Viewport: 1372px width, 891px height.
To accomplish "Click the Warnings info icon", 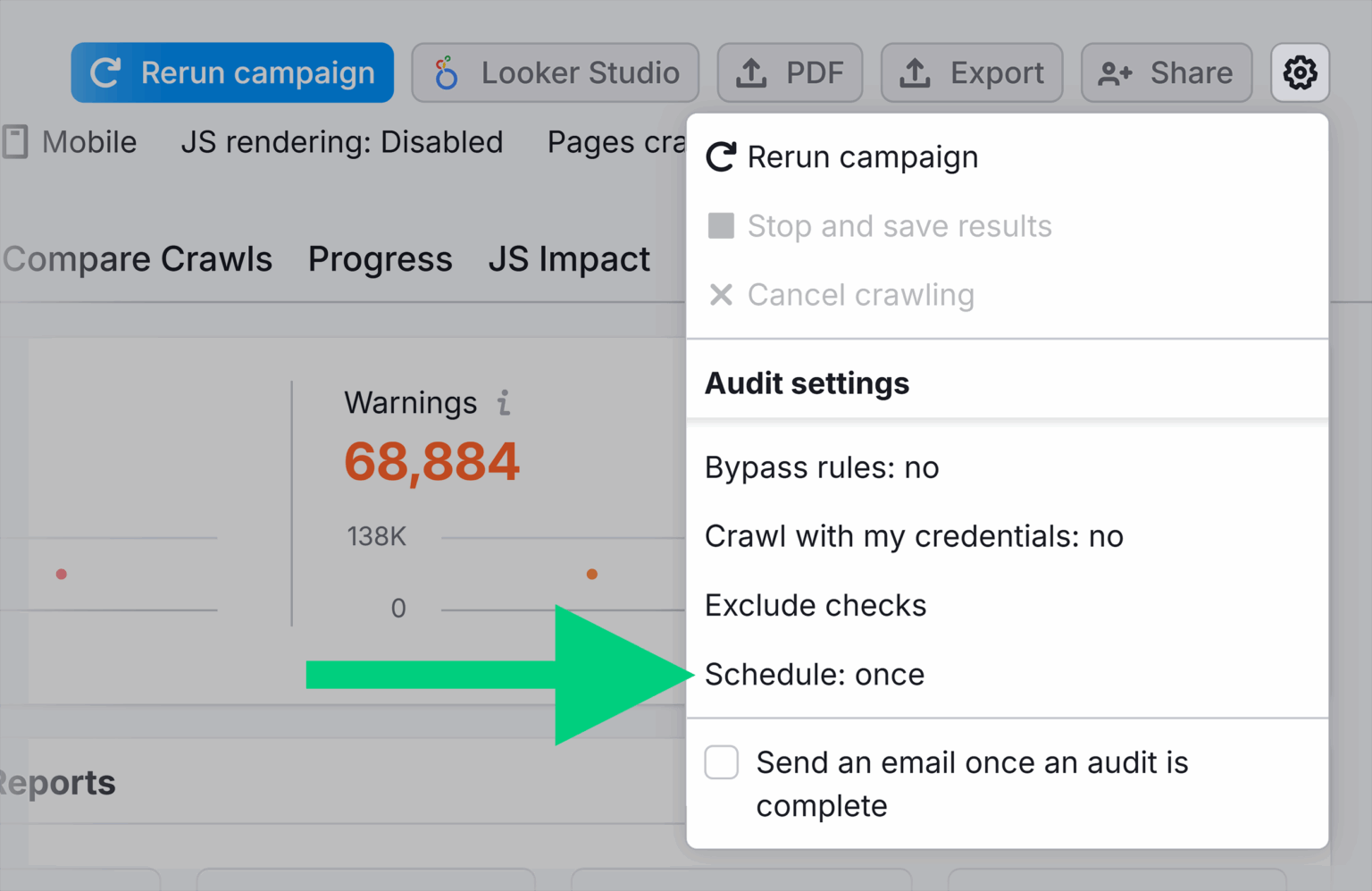I will click(x=504, y=403).
